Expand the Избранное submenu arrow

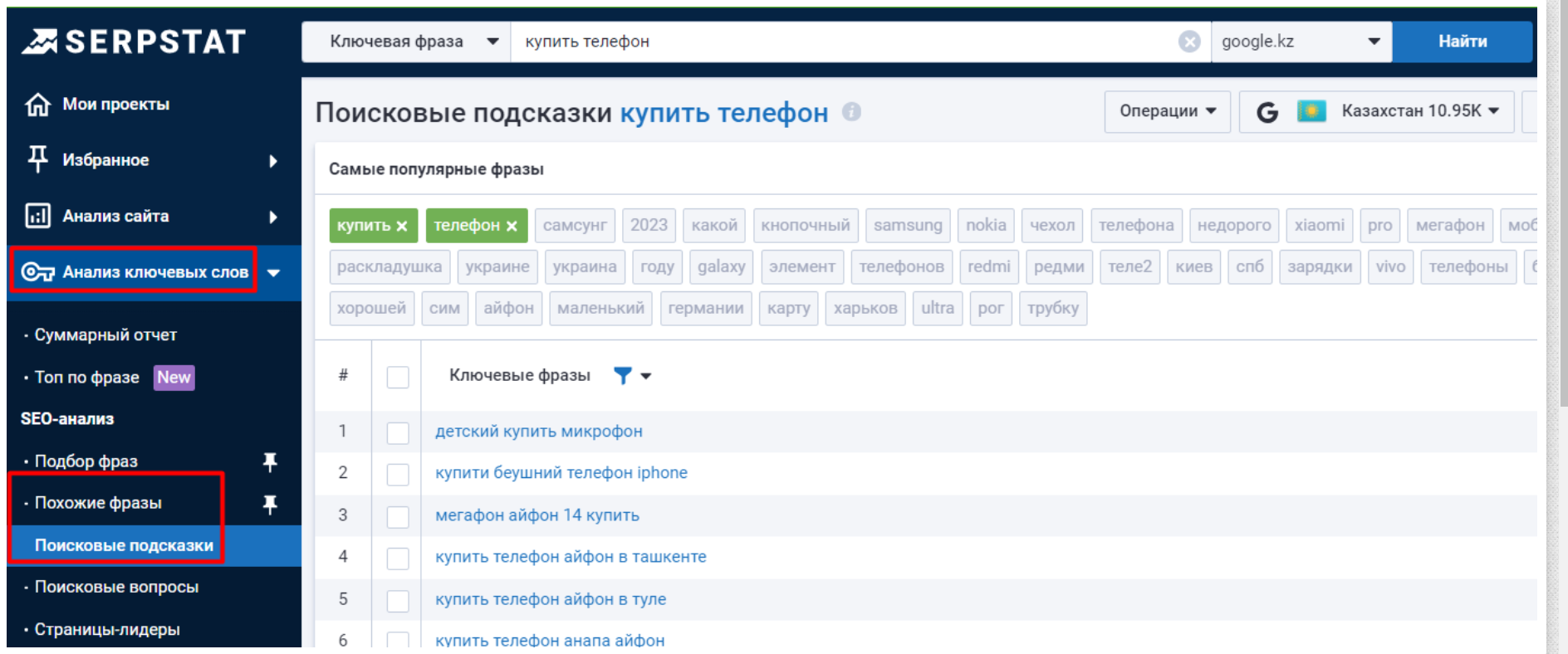pos(273,161)
